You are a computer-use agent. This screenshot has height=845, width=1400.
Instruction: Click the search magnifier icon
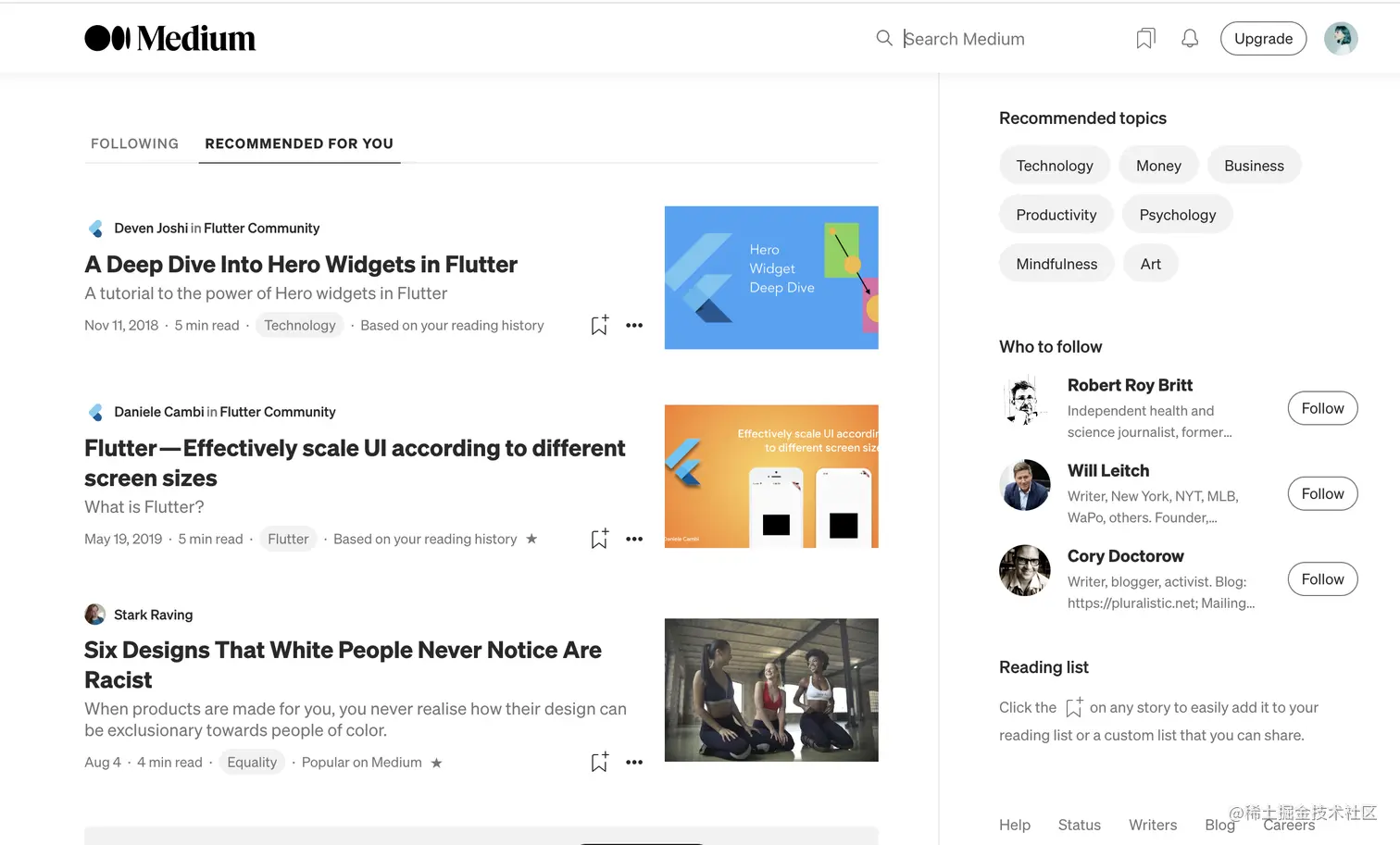pos(884,38)
